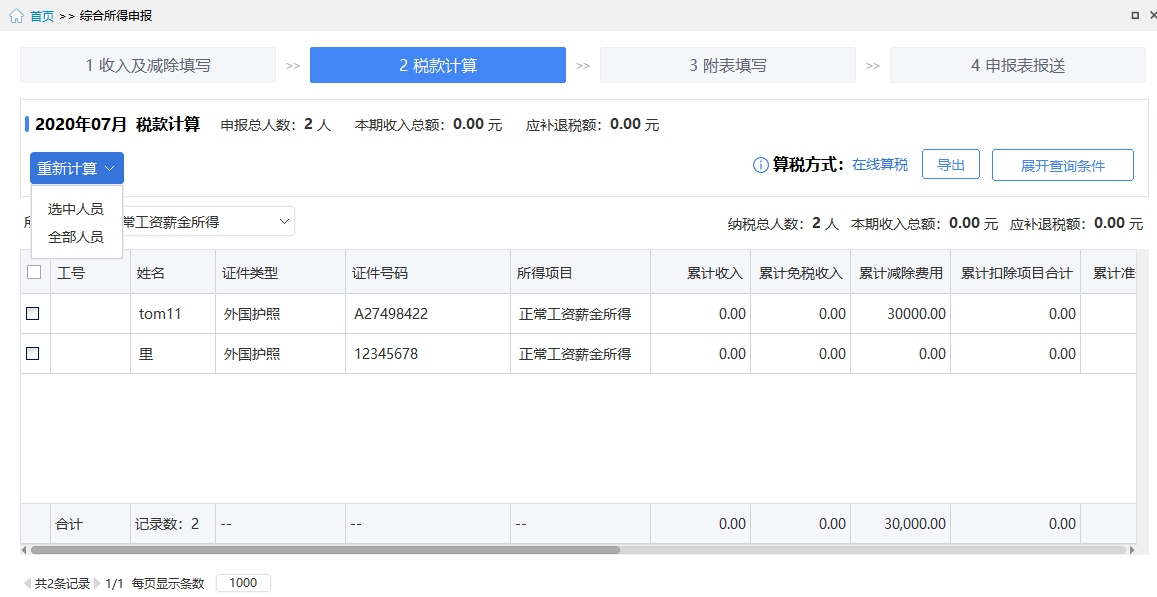This screenshot has height=597, width=1157.
Task: Click the 每页显示条数 input showing 1000
Action: (x=244, y=583)
